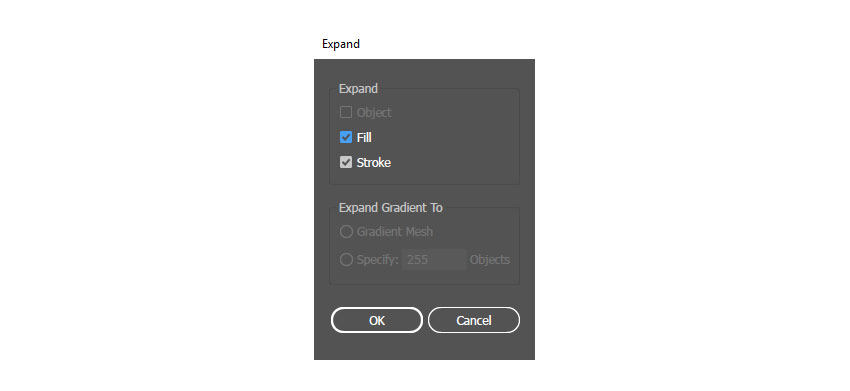This screenshot has height=391, width=850.
Task: Select the Gradient Mesh radio button
Action: point(346,232)
